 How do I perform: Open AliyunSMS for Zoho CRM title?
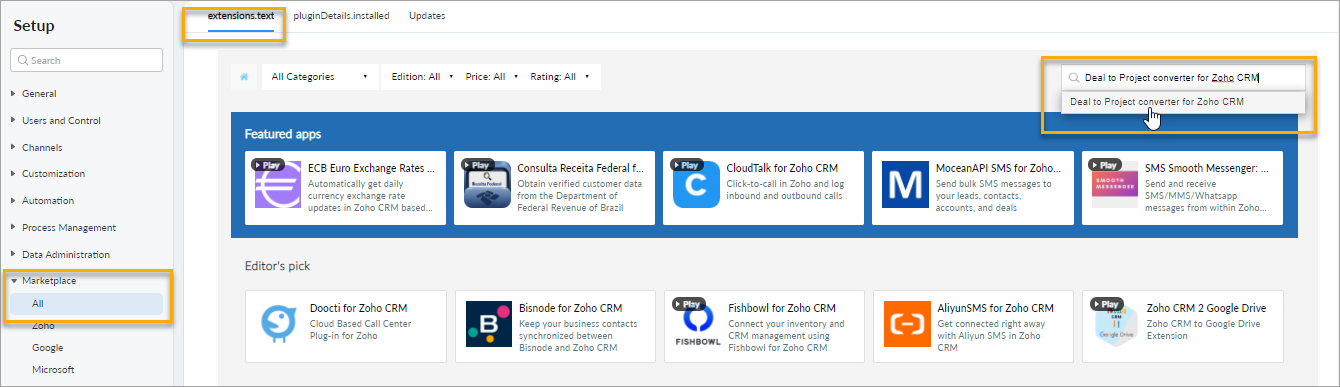tap(996, 308)
